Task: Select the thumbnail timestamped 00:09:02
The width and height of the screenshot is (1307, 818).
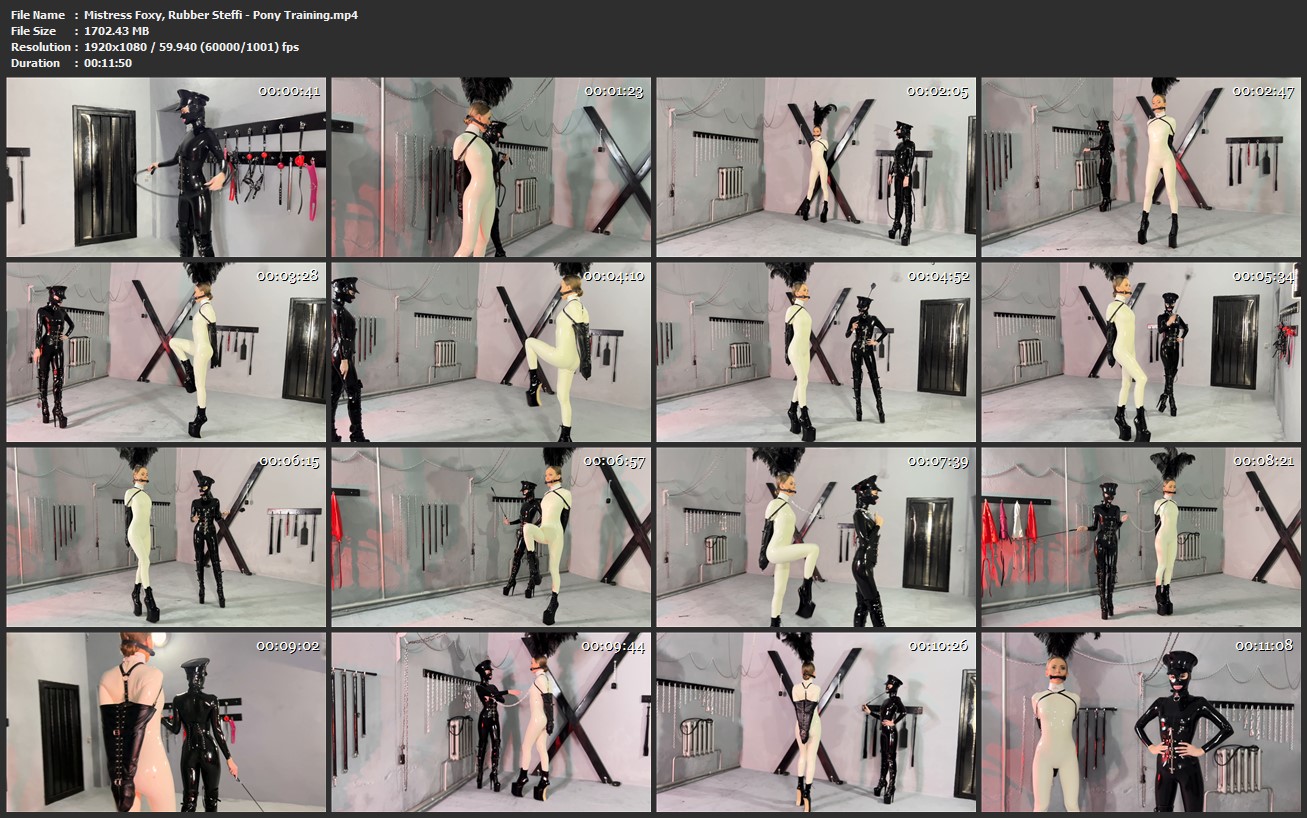Action: click(166, 722)
